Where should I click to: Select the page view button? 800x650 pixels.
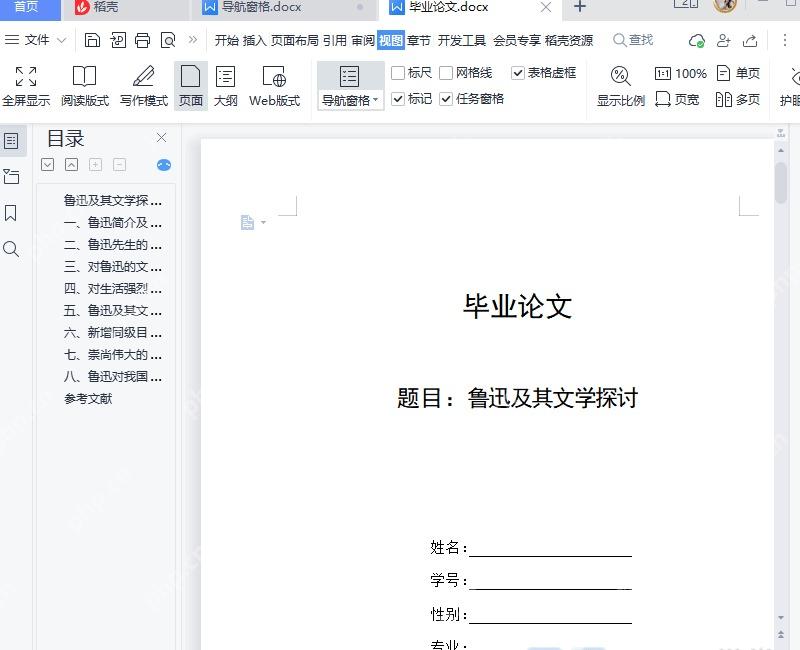(191, 86)
